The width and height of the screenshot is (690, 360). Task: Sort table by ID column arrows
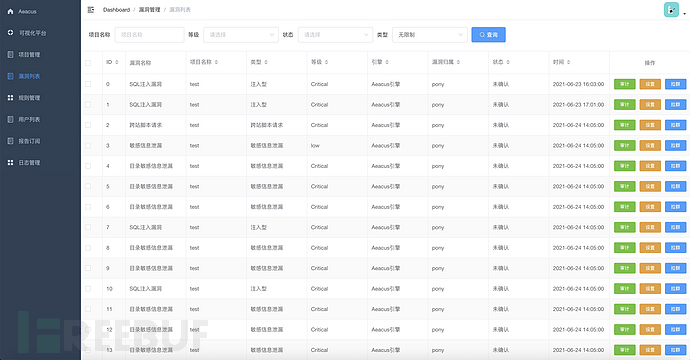pyautogui.click(x=117, y=62)
